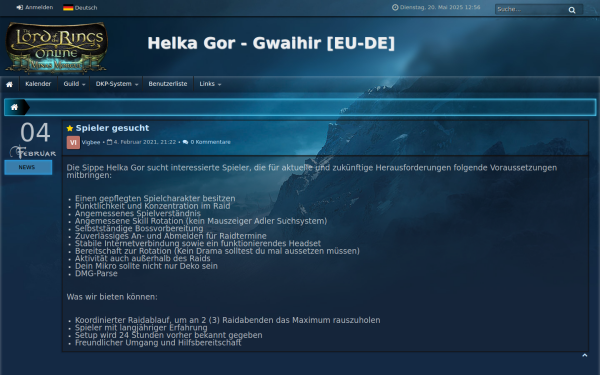Open the Spieler gesucht article title
This screenshot has width=600, height=375.
(x=112, y=128)
